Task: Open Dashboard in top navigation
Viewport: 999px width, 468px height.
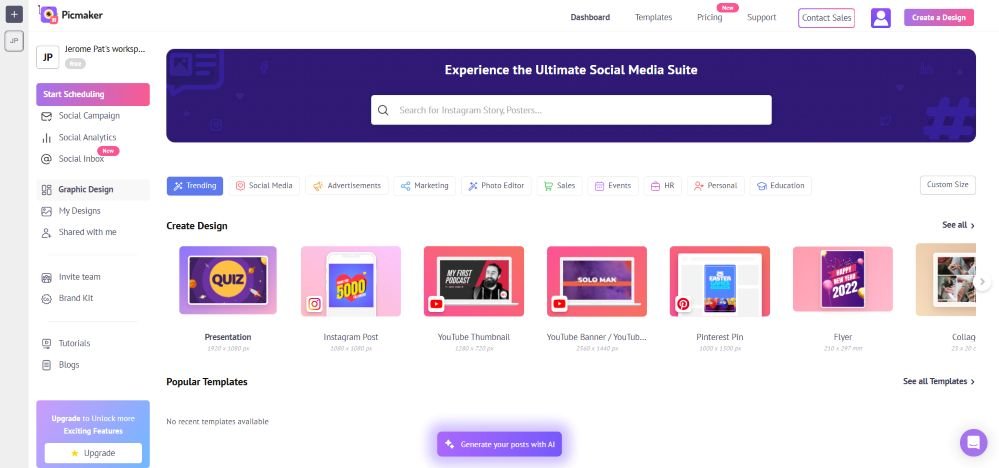Action: (x=590, y=18)
